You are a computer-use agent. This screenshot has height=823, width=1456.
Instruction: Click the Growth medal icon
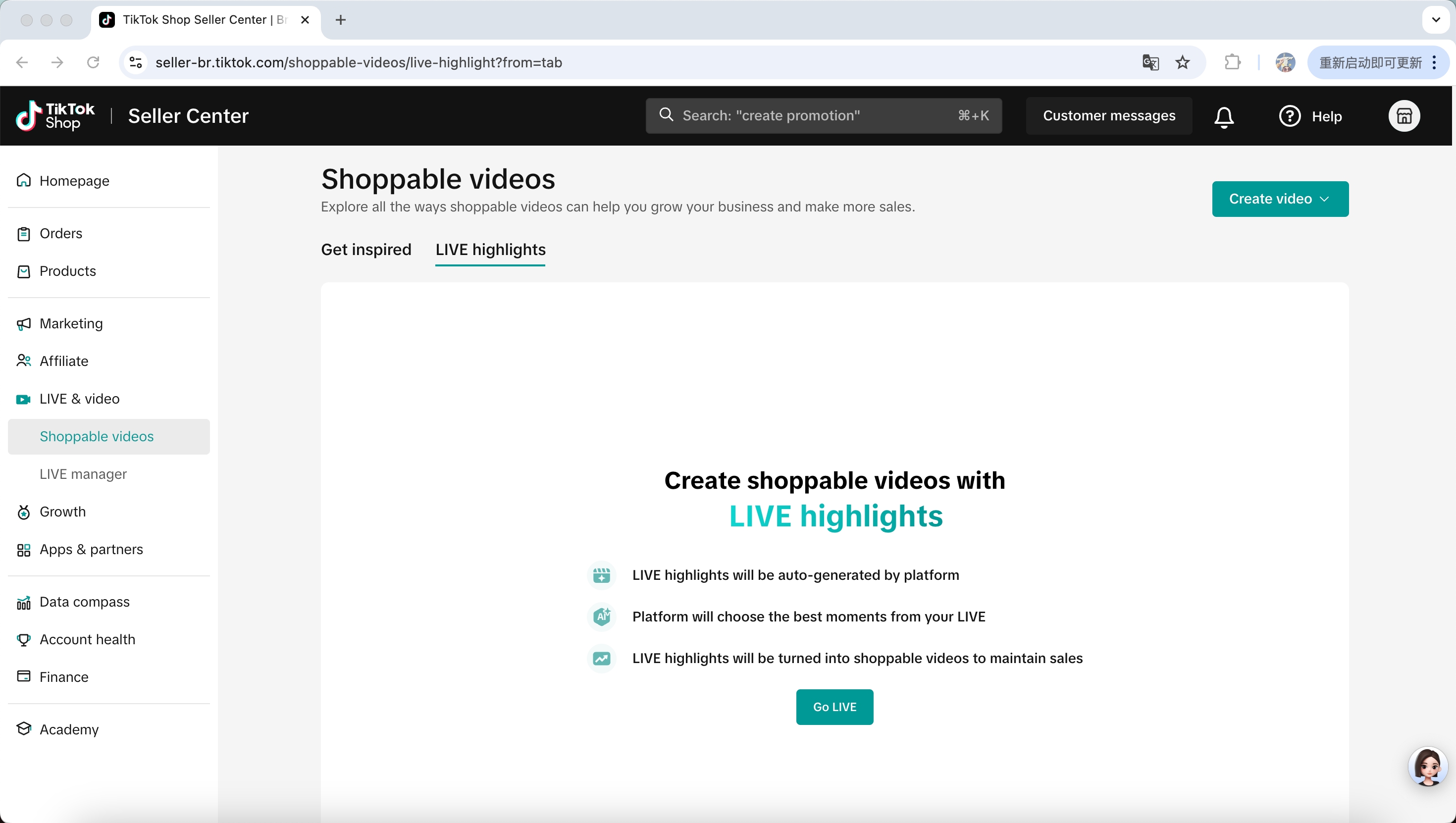point(24,512)
